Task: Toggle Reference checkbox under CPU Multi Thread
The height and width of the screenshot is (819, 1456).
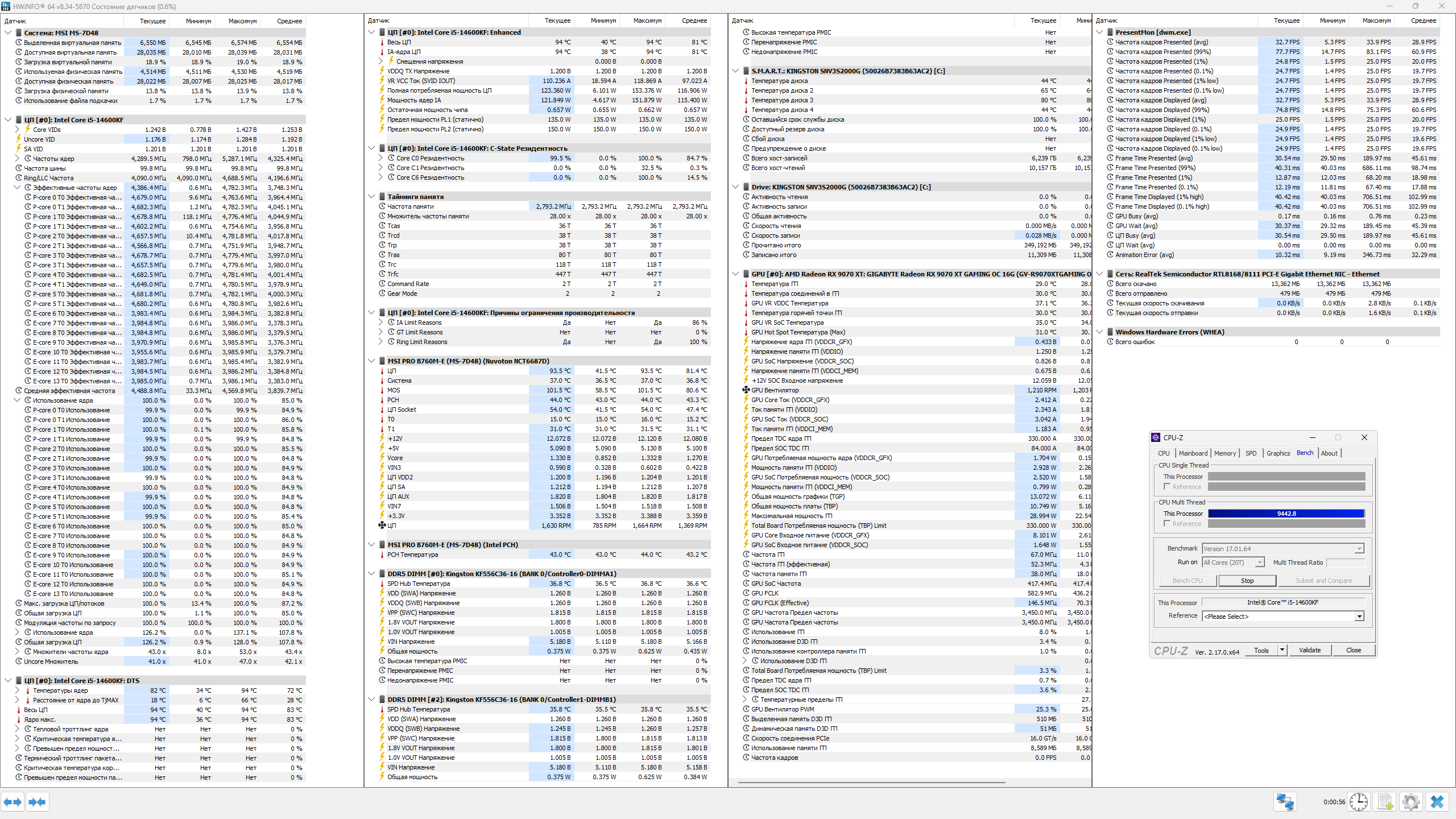Action: (x=1167, y=524)
